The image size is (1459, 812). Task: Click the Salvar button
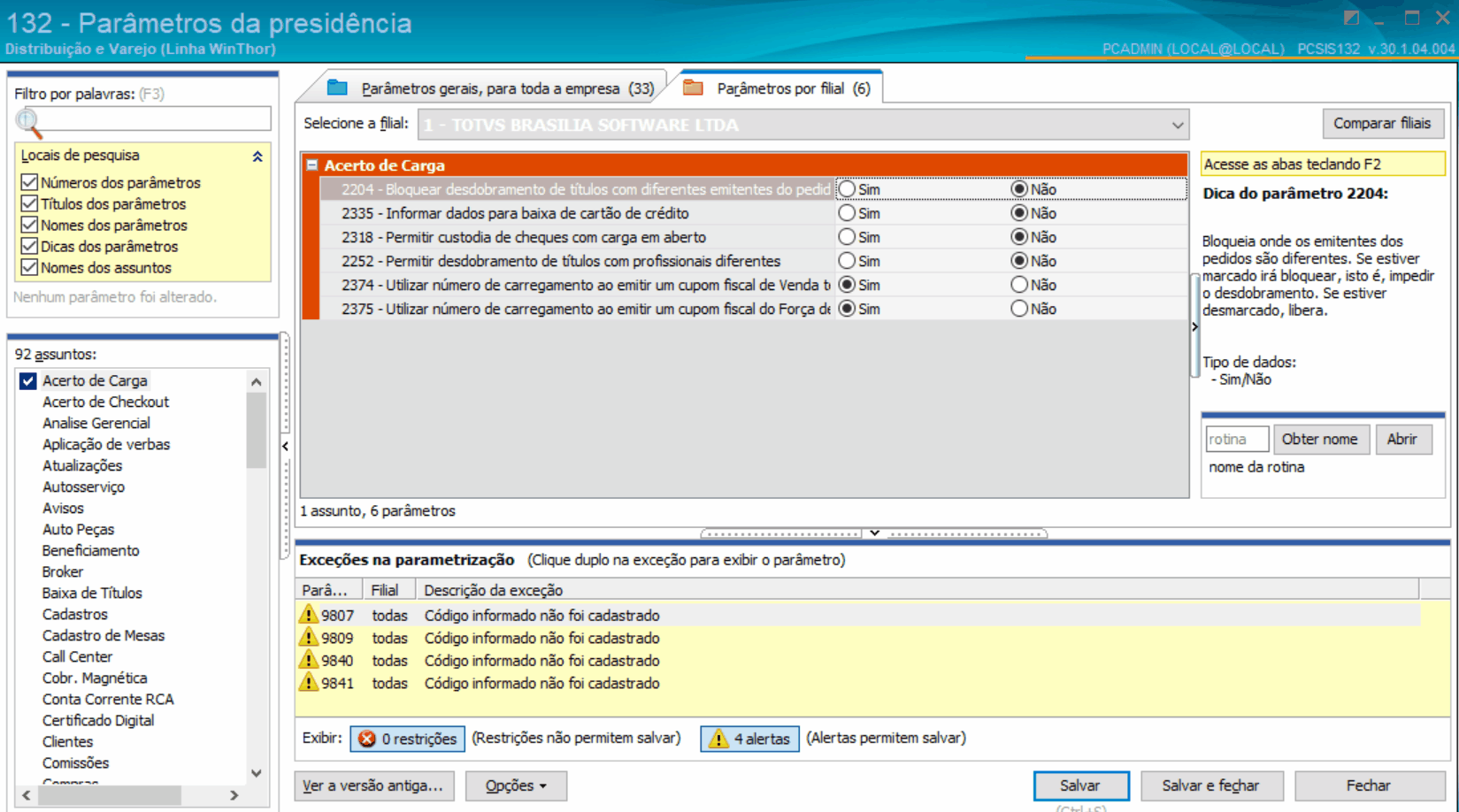(x=1080, y=785)
